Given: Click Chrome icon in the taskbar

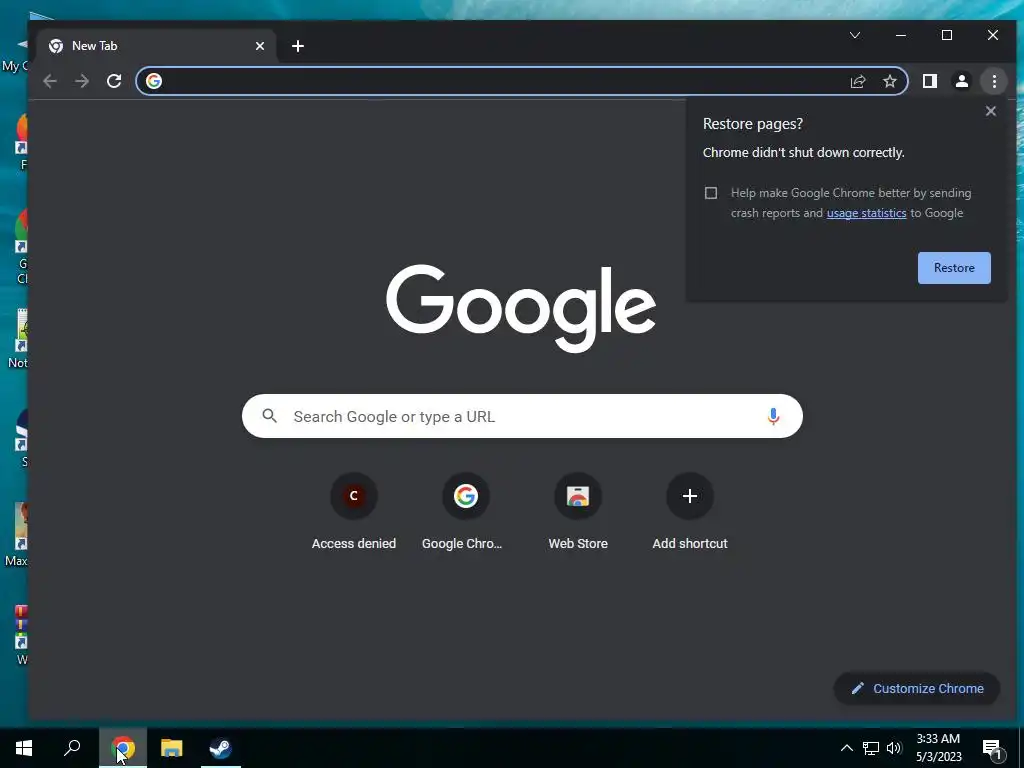Looking at the screenshot, I should (x=123, y=748).
